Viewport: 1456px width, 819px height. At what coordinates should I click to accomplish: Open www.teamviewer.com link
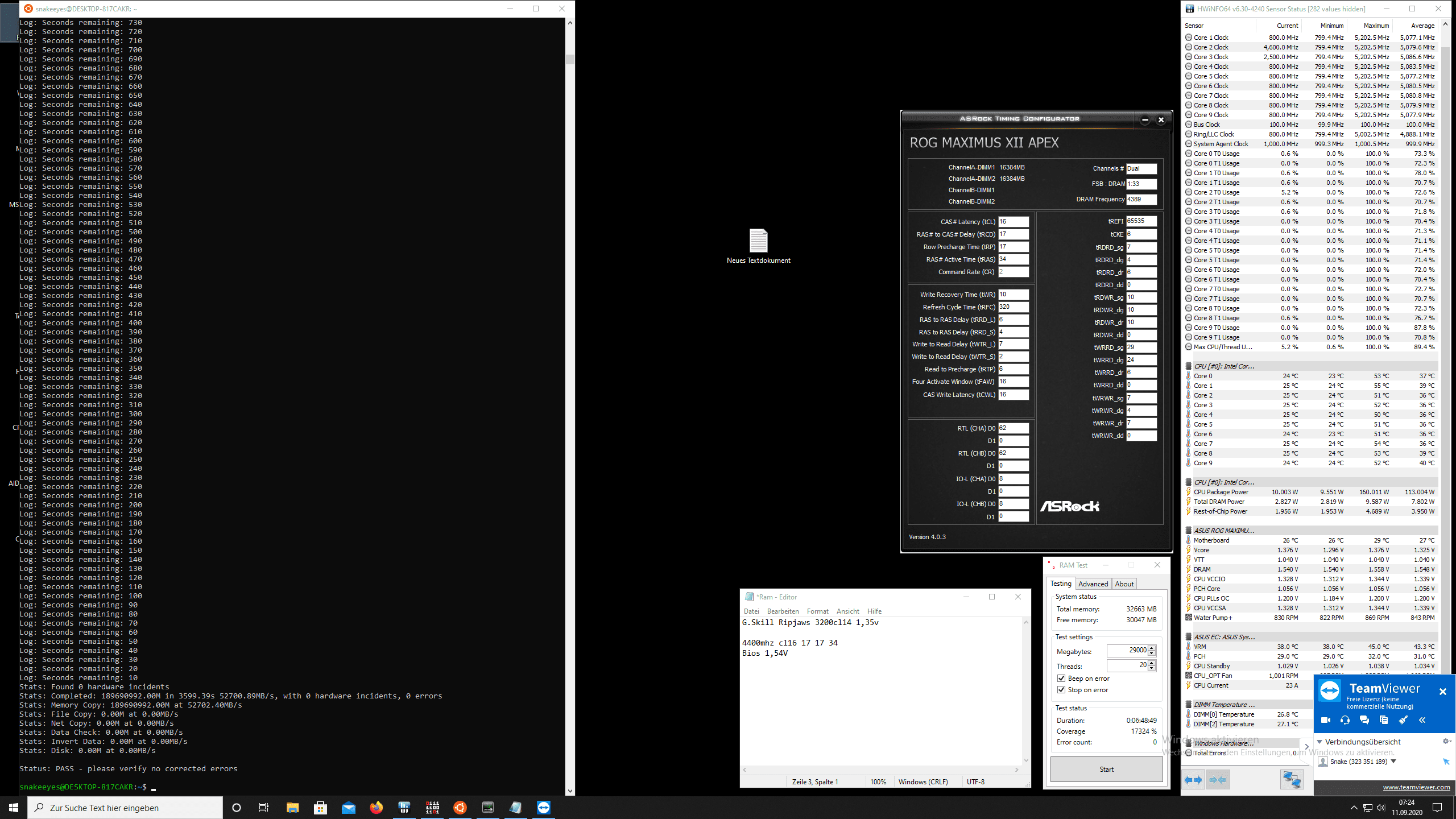[x=1416, y=787]
